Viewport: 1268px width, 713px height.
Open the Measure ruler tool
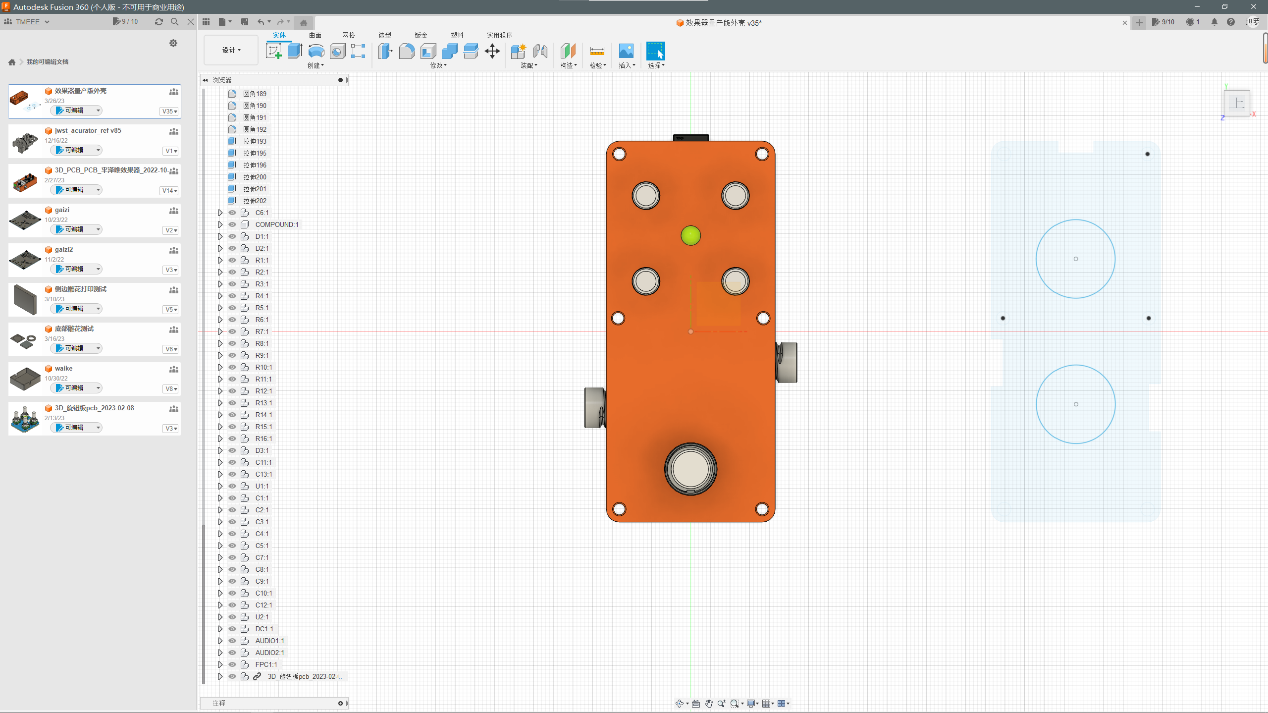[597, 51]
